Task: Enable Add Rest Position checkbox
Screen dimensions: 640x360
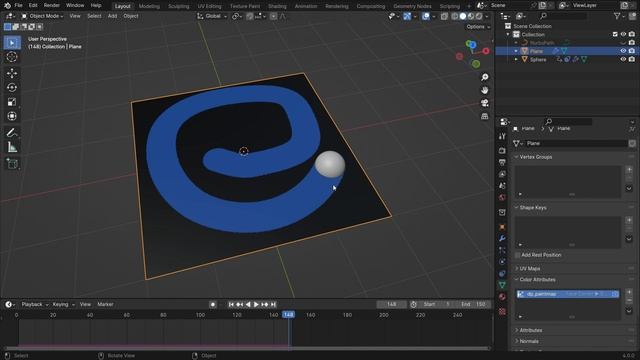Action: coord(518,255)
